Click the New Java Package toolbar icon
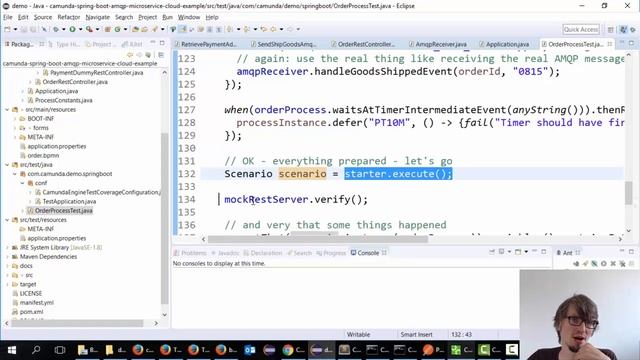 pos(108,29)
